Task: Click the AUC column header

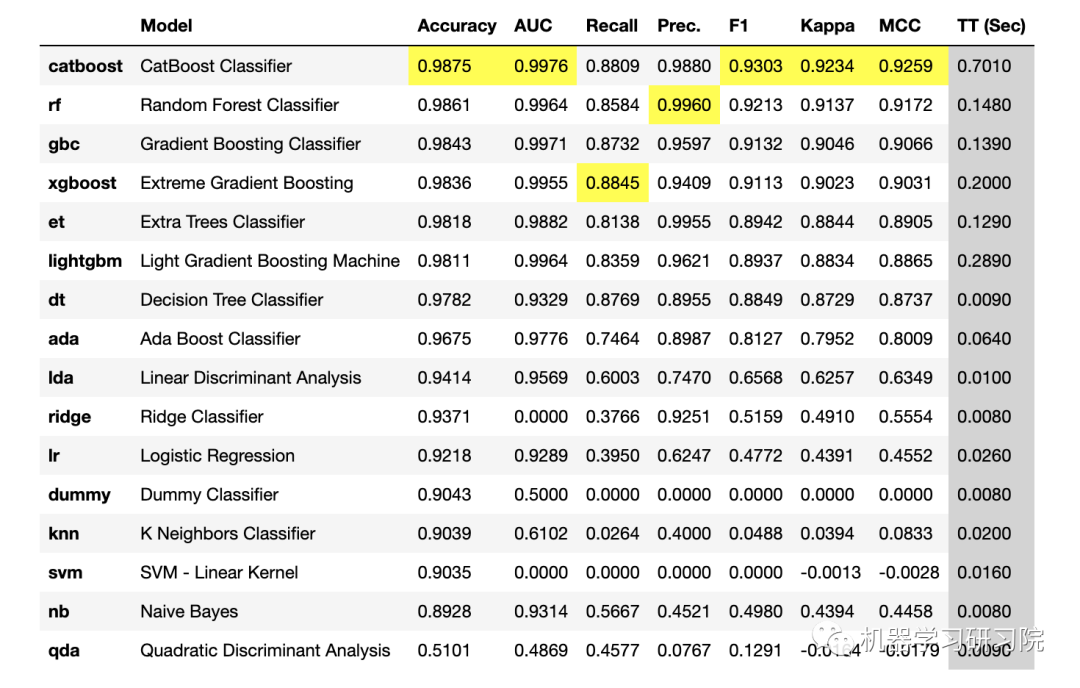Action: click(x=533, y=25)
